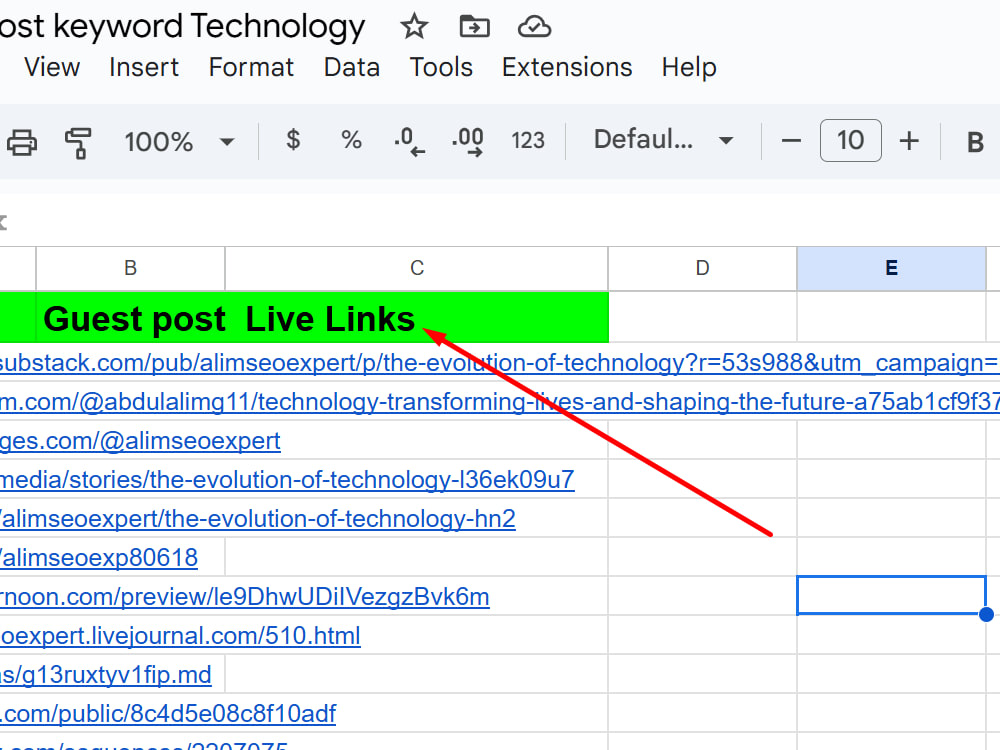The image size is (1000, 750).
Task: Open the g13ruxtyv1fip.md link
Action: (x=105, y=675)
